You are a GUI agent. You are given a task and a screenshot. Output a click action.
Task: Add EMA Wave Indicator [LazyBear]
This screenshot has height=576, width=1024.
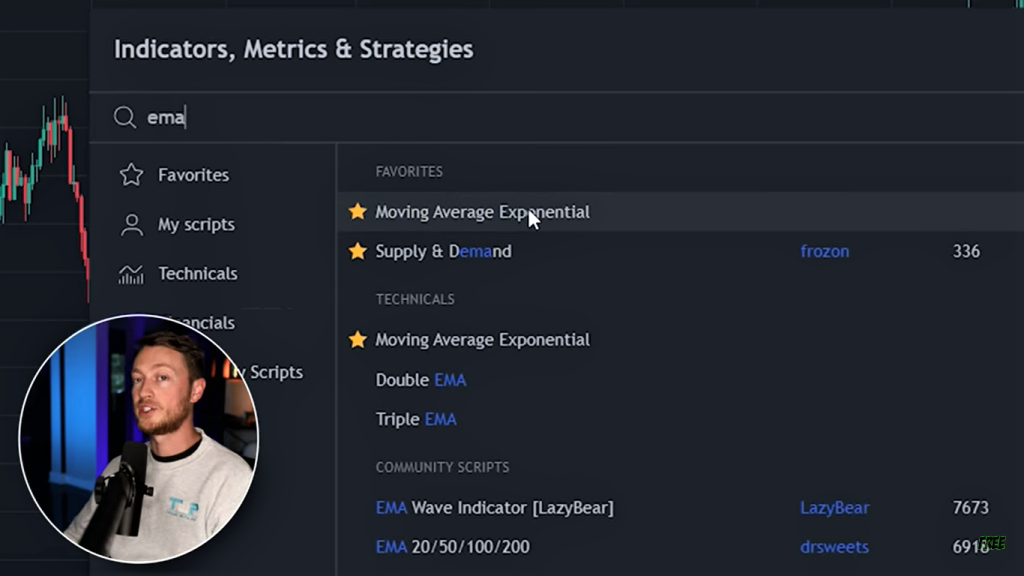point(494,508)
